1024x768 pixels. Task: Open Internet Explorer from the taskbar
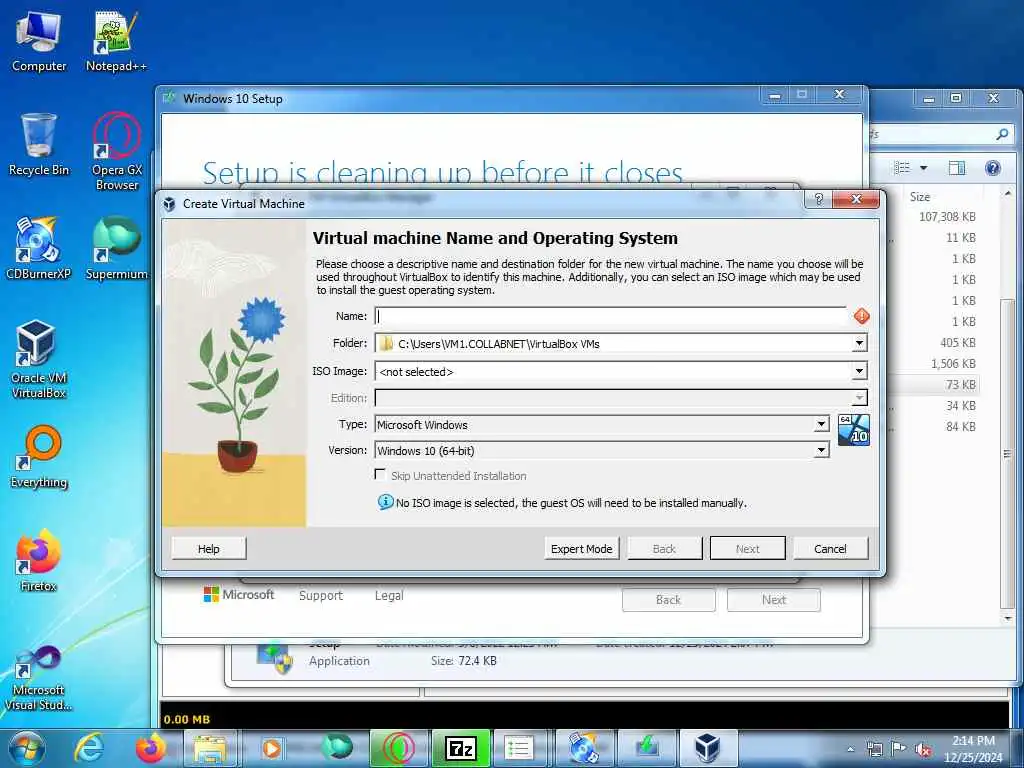[88, 748]
